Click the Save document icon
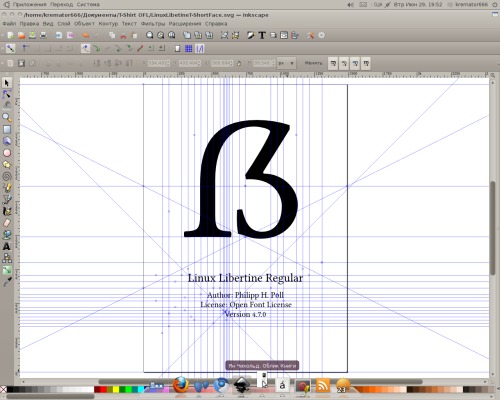This screenshot has width=500, height=400. (32, 35)
